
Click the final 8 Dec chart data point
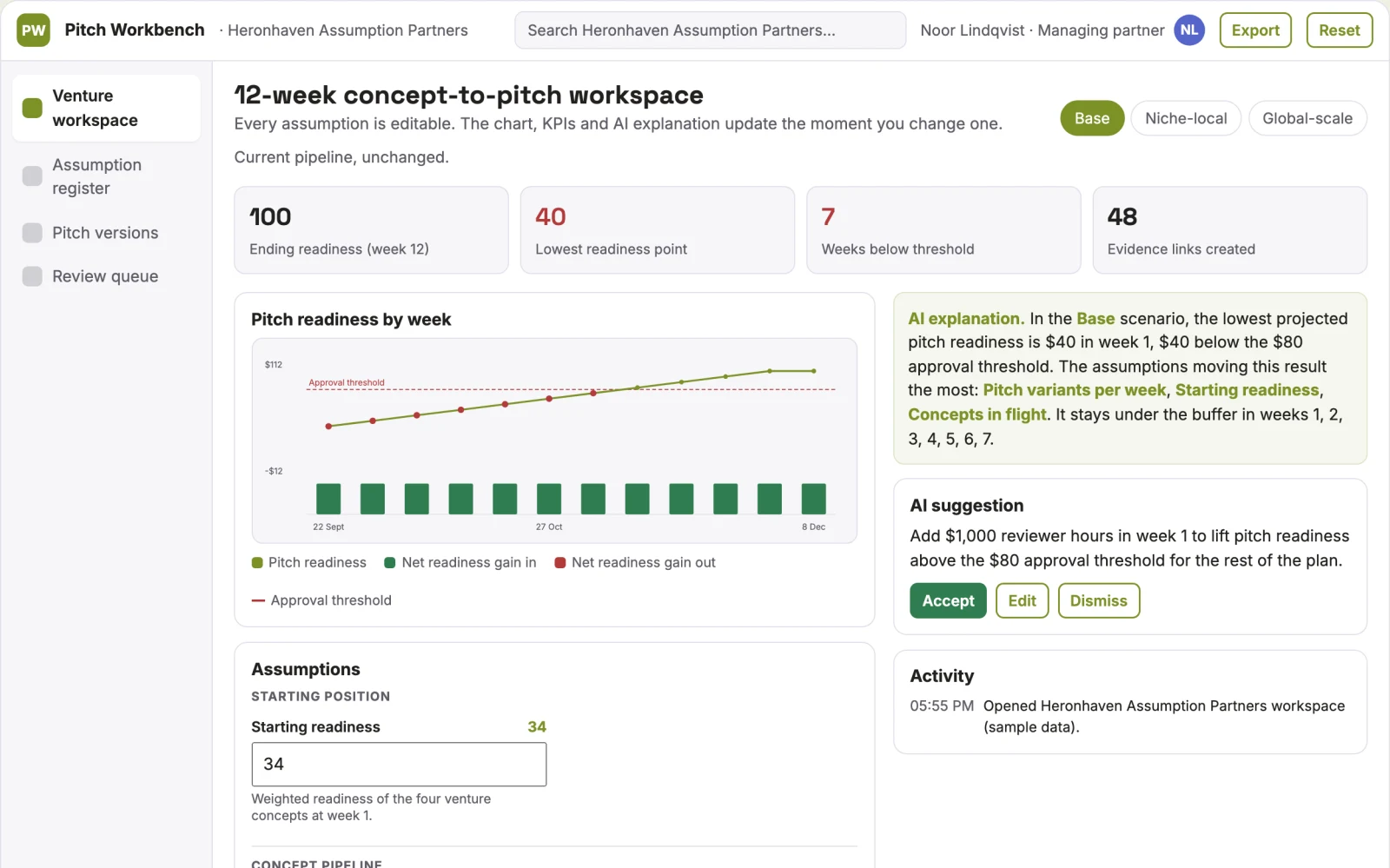point(813,371)
